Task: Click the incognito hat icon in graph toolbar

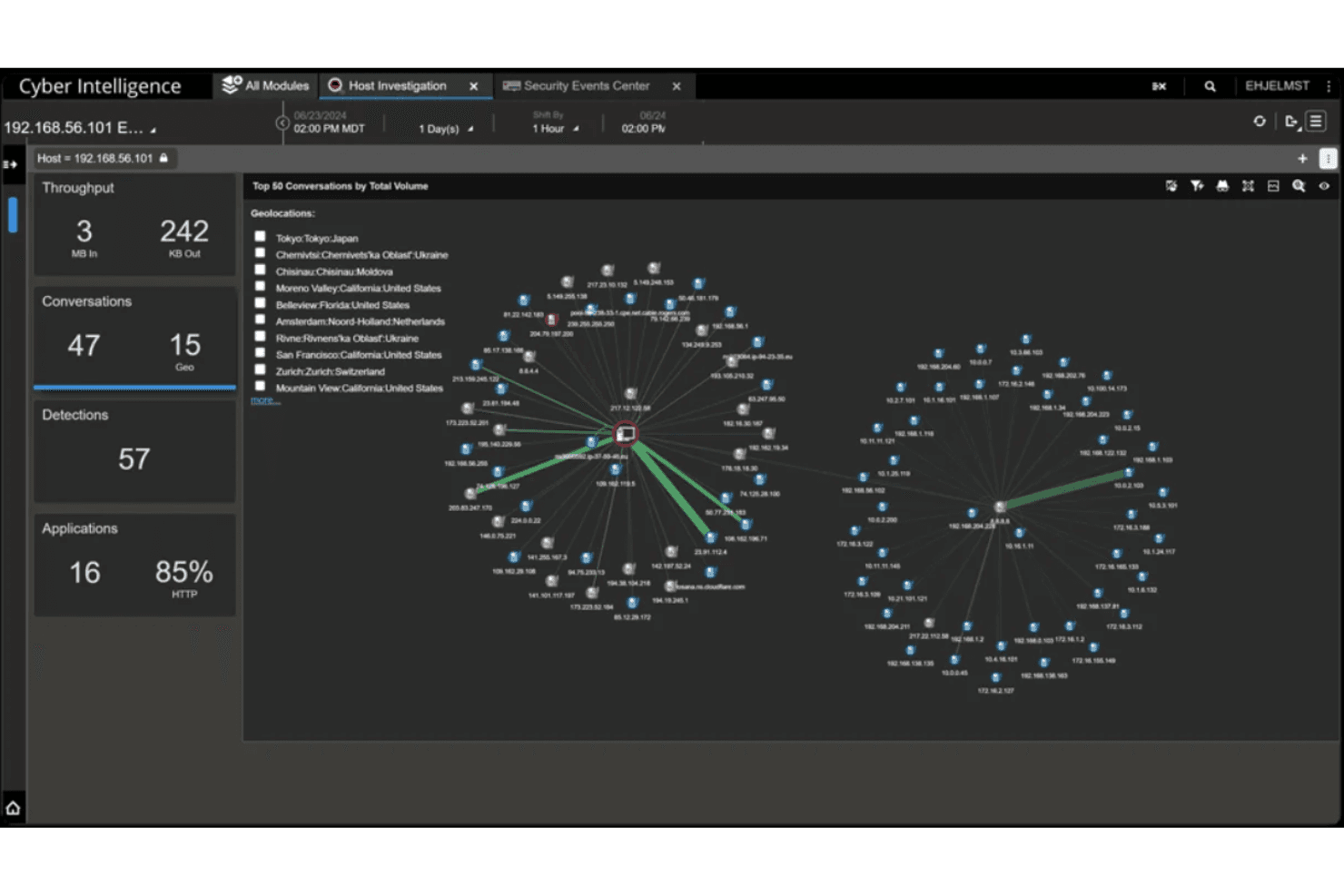Action: click(1222, 186)
